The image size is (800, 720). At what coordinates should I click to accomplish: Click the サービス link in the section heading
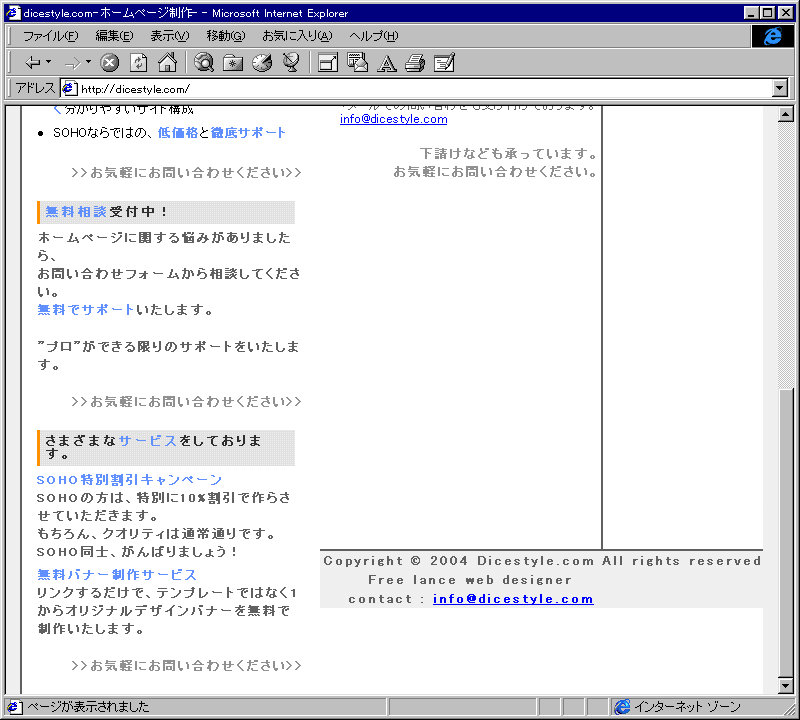(x=148, y=440)
